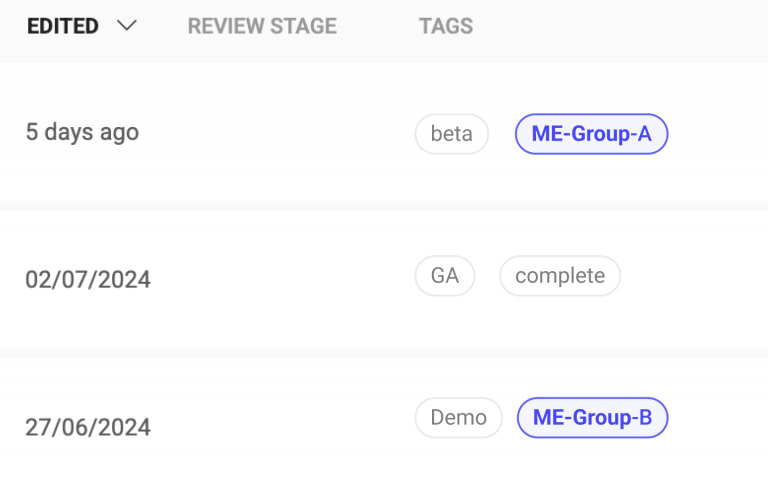
Task: Click the complete tag chip
Action: point(560,276)
